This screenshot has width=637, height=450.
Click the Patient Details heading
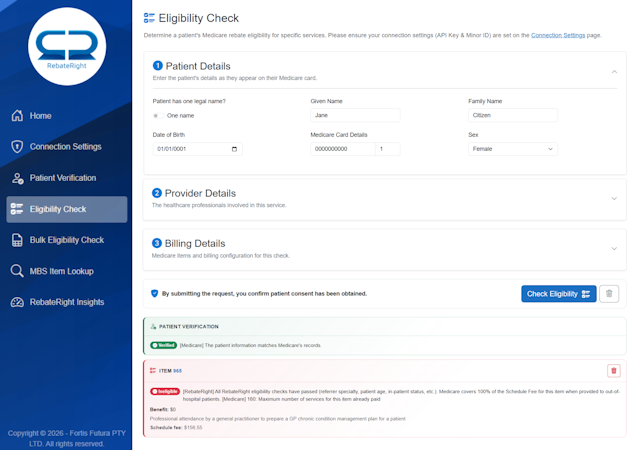(x=198, y=66)
